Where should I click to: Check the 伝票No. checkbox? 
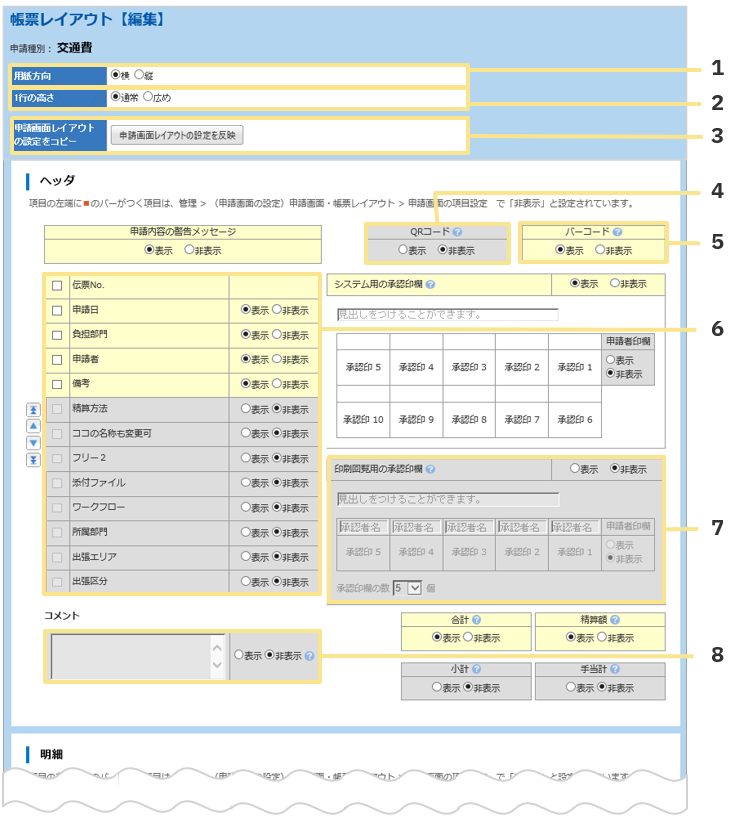coord(57,286)
